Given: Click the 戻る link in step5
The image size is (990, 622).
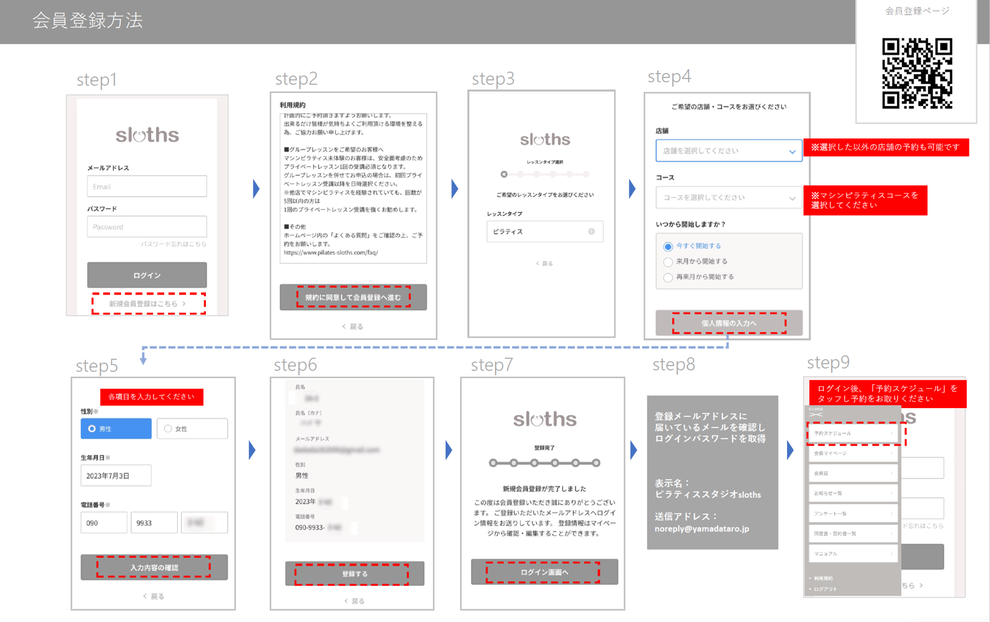Looking at the screenshot, I should (x=153, y=596).
